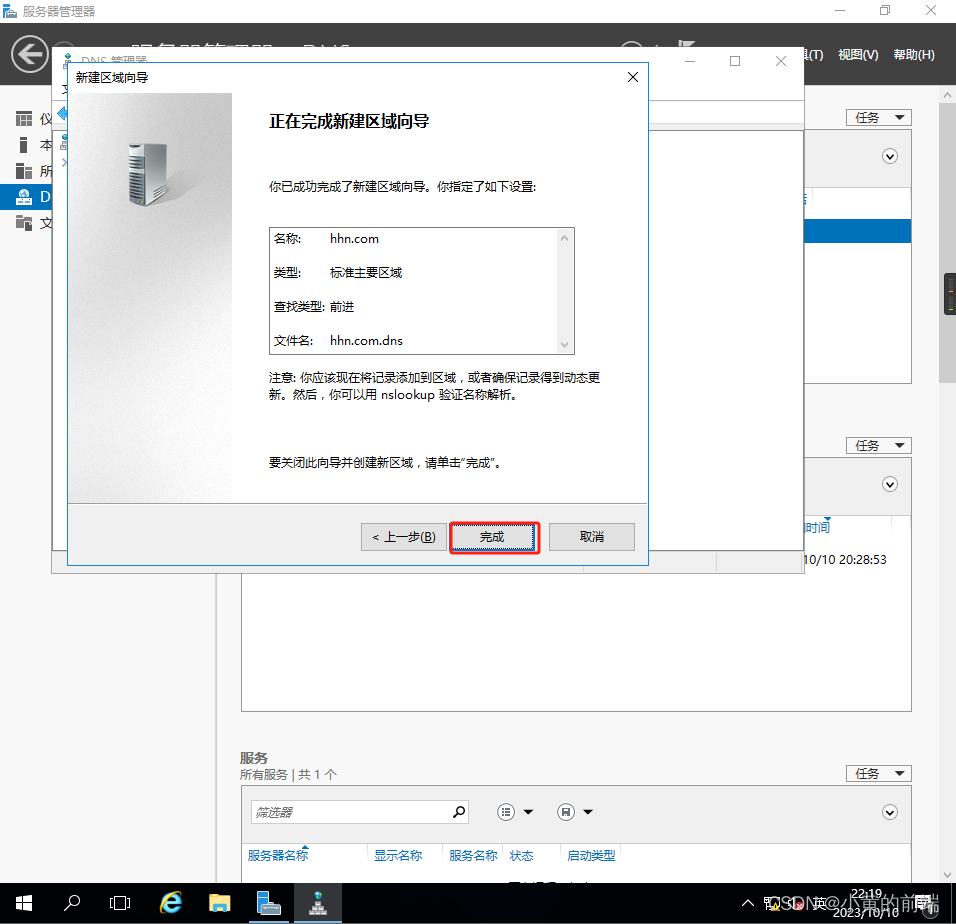This screenshot has width=956, height=924.
Task: Click the Server Manager back arrow
Action: pos(29,54)
